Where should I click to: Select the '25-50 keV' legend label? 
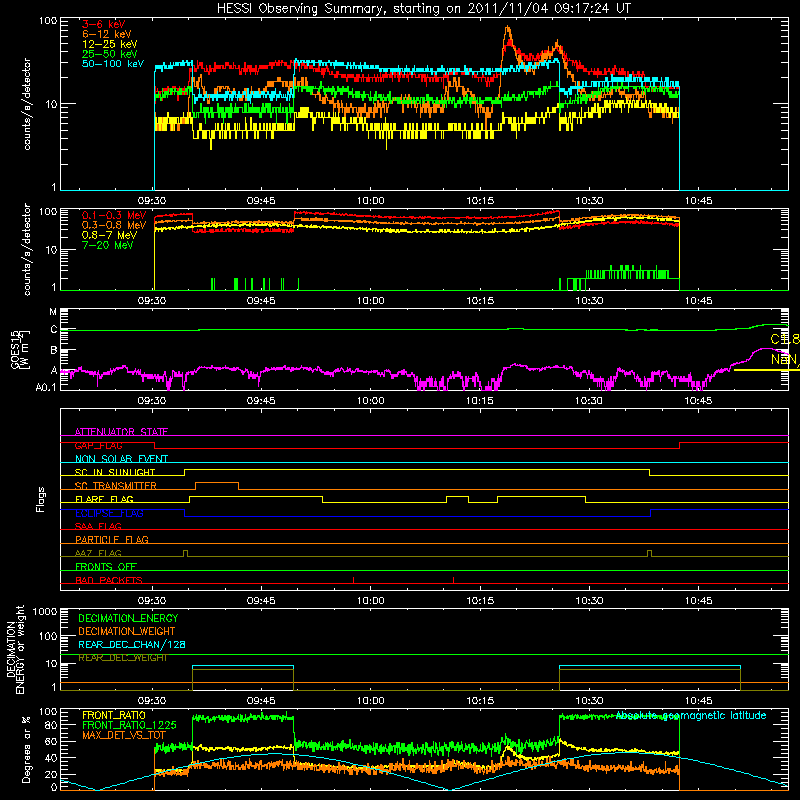tap(110, 54)
